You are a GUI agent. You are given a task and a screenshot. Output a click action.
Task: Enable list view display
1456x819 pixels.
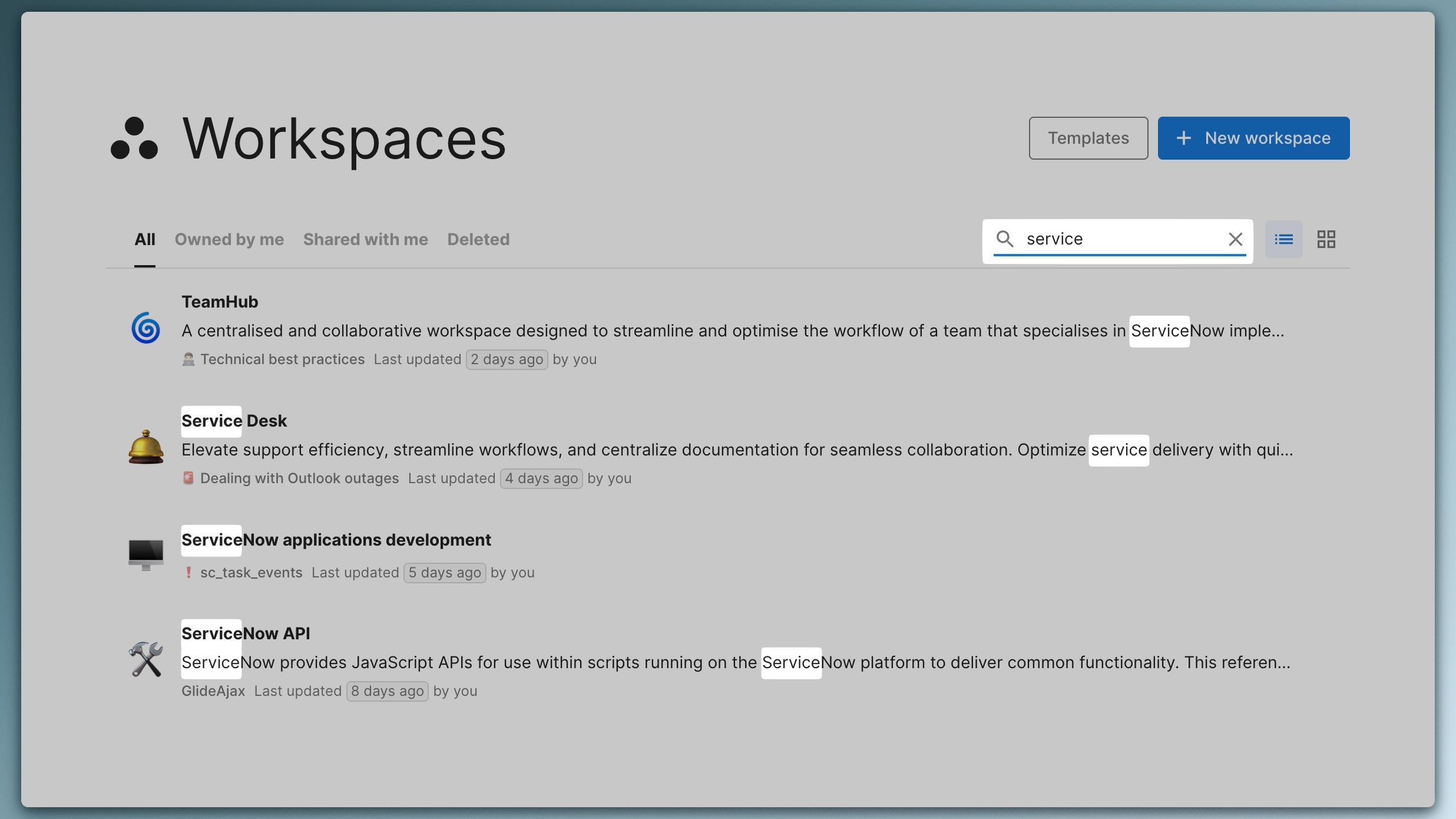point(1283,239)
